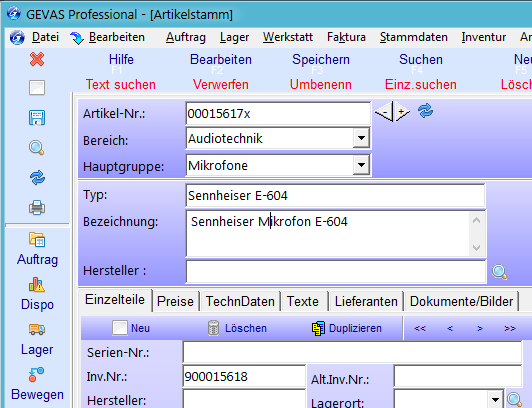Click the previous article minus arrow
Image resolution: width=532 pixels, height=408 pixels.
pos(384,112)
